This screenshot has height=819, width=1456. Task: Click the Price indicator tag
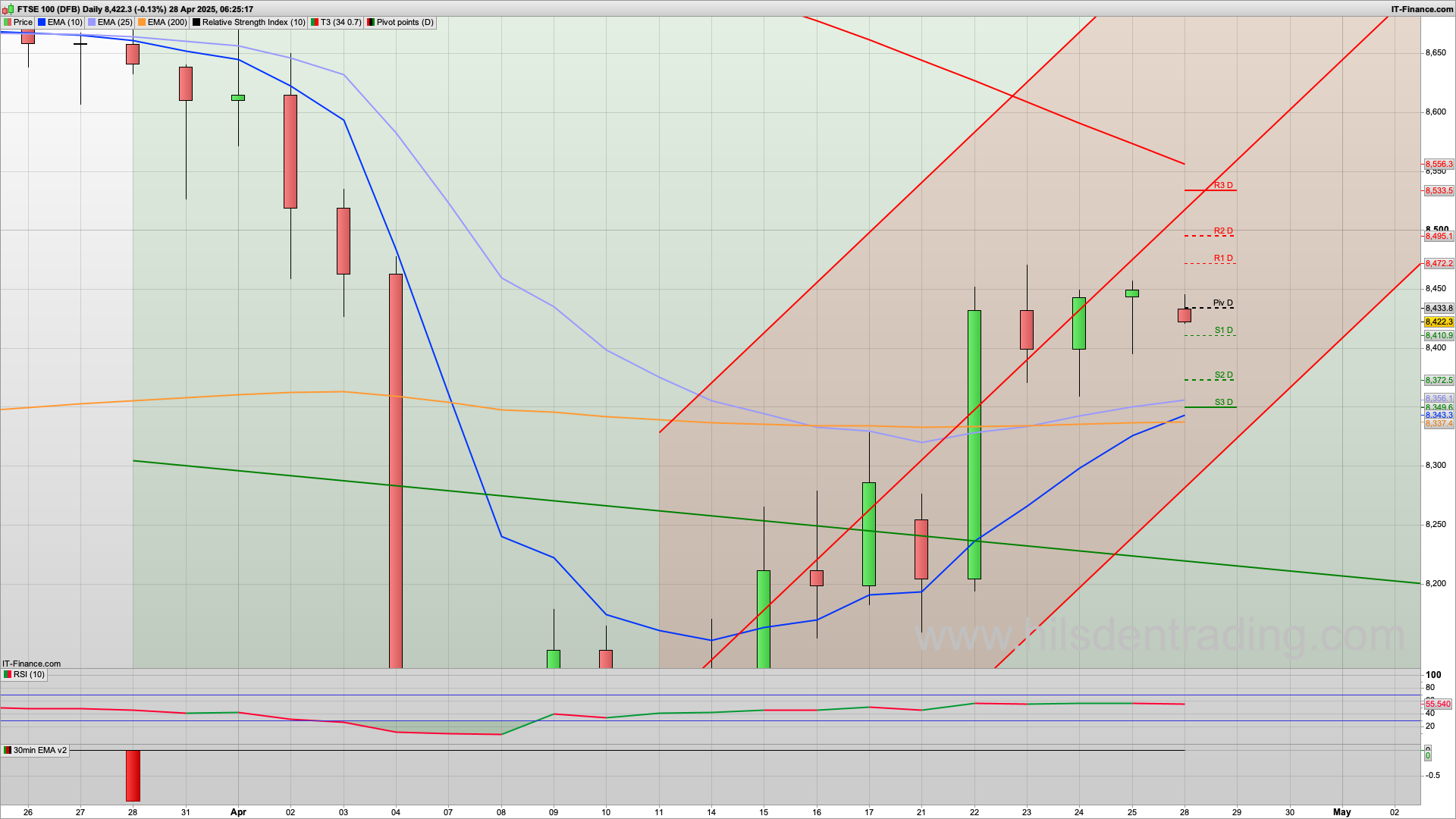coord(18,23)
